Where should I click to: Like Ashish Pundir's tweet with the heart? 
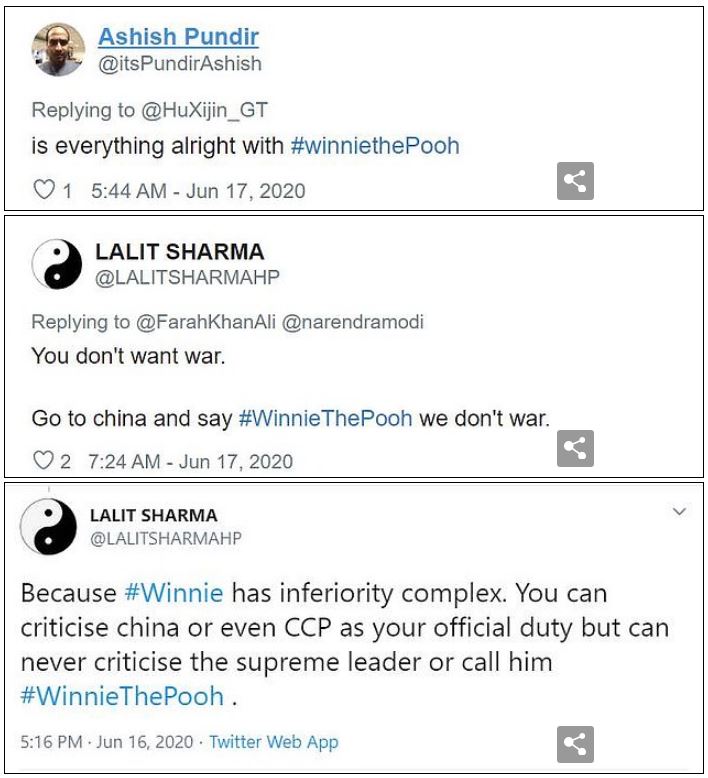click(x=44, y=190)
